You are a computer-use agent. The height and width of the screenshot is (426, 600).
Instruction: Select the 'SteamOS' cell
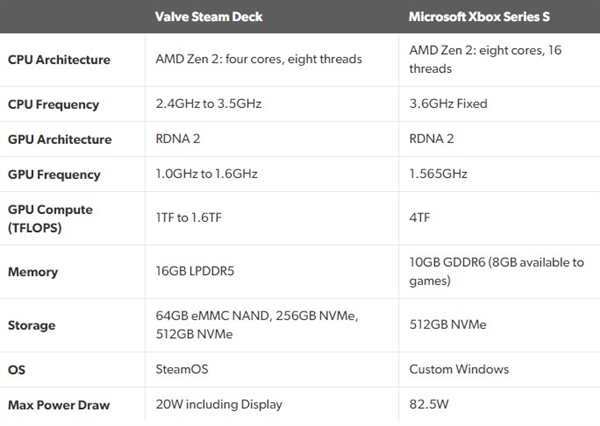tap(182, 369)
